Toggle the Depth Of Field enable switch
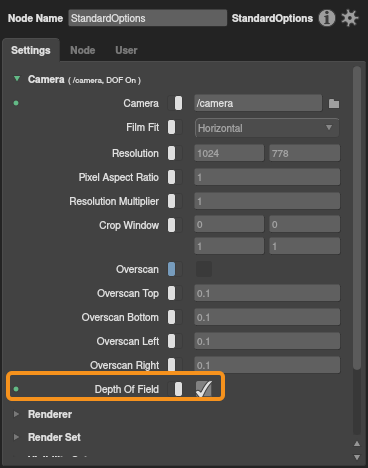 [175, 389]
